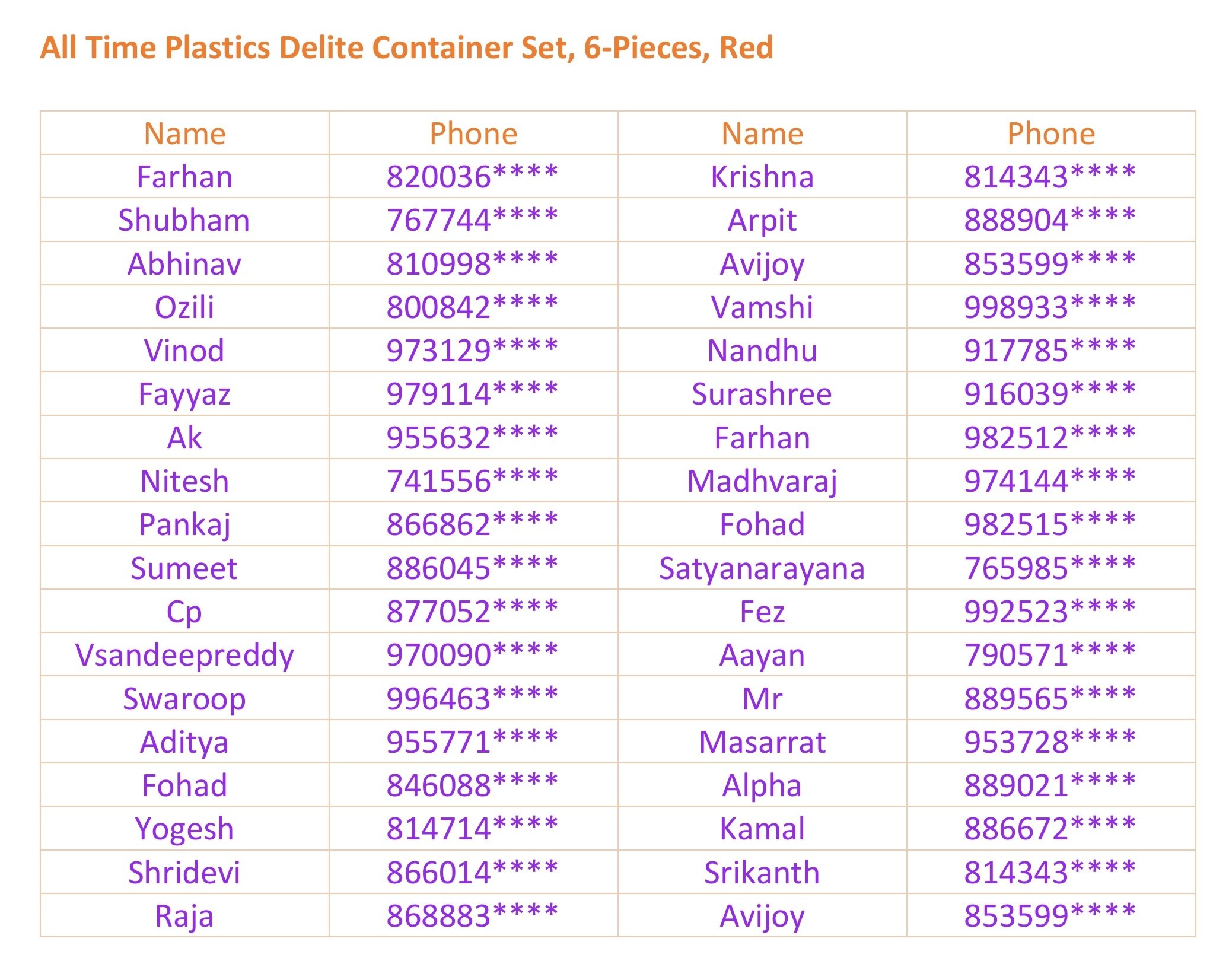Select the name cell Shubham
The width and height of the screenshot is (1229, 980).
pos(184,220)
